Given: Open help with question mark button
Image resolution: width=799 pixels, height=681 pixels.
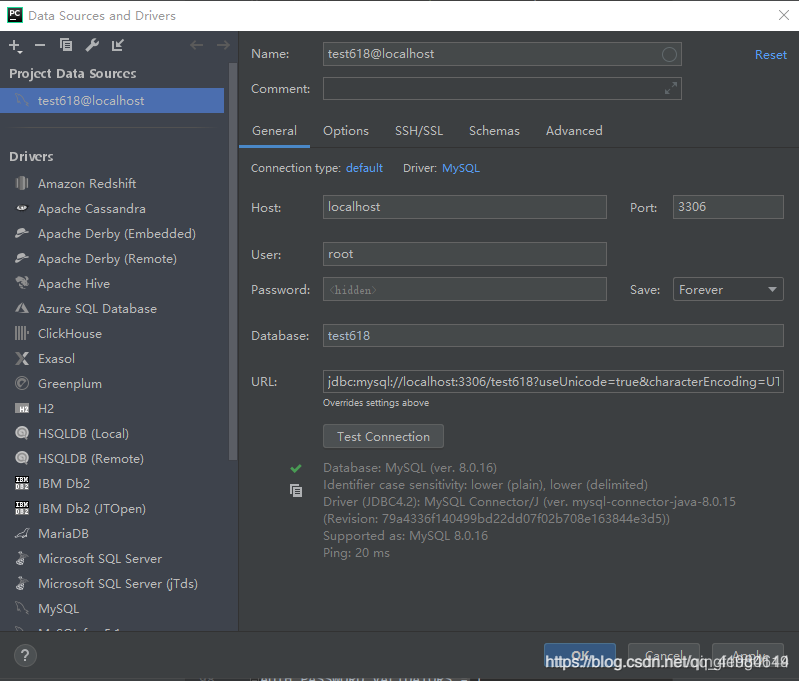Looking at the screenshot, I should [25, 656].
